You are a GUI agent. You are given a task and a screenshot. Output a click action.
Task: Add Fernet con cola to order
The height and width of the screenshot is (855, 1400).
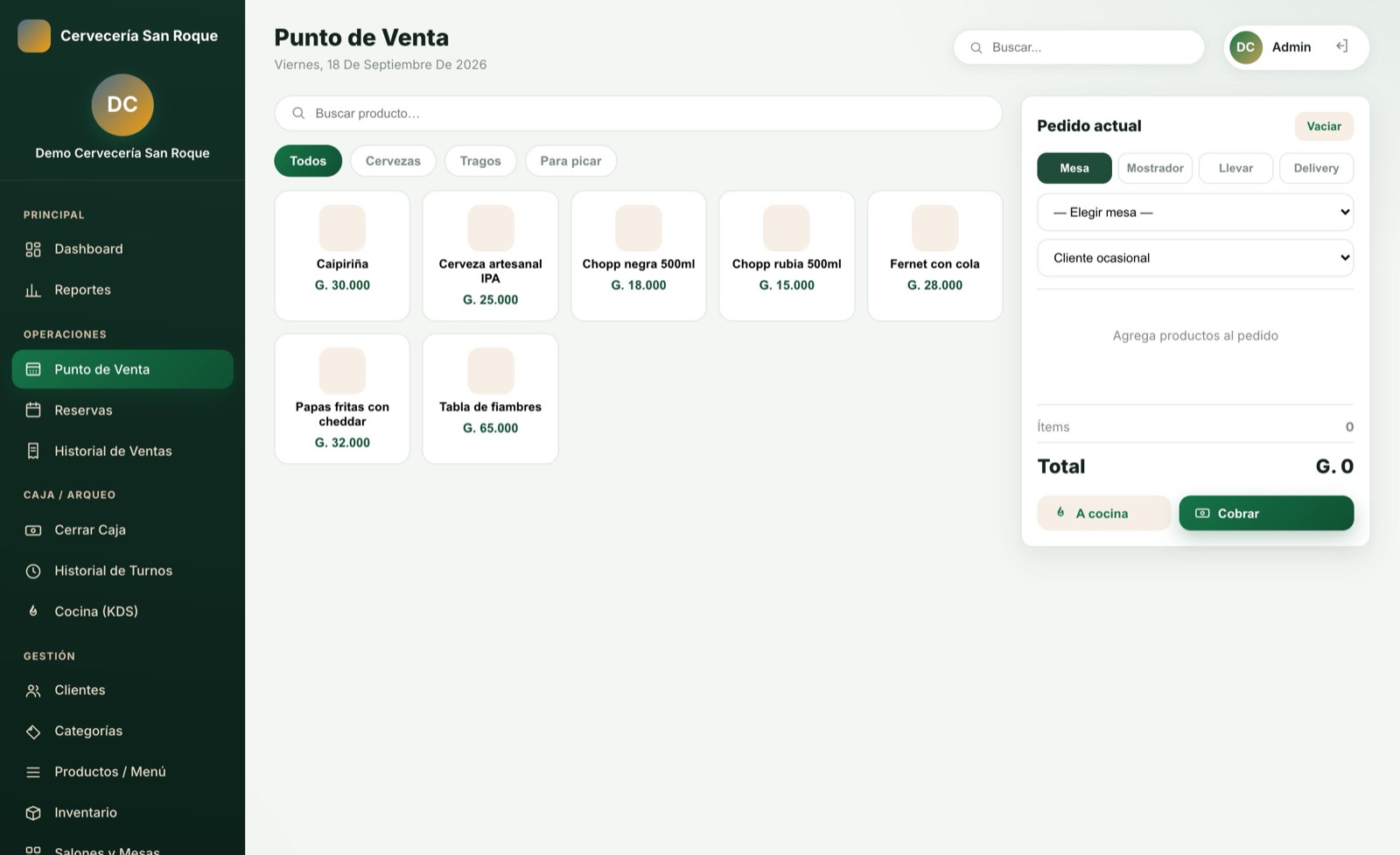(x=934, y=256)
